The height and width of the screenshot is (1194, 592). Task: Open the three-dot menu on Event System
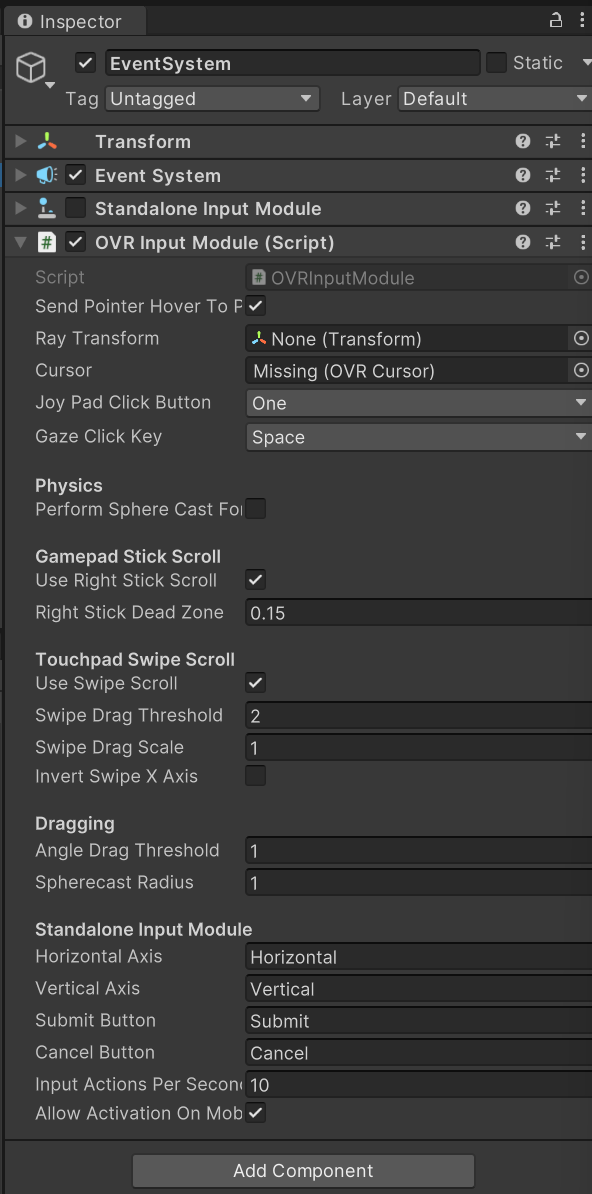click(x=584, y=175)
